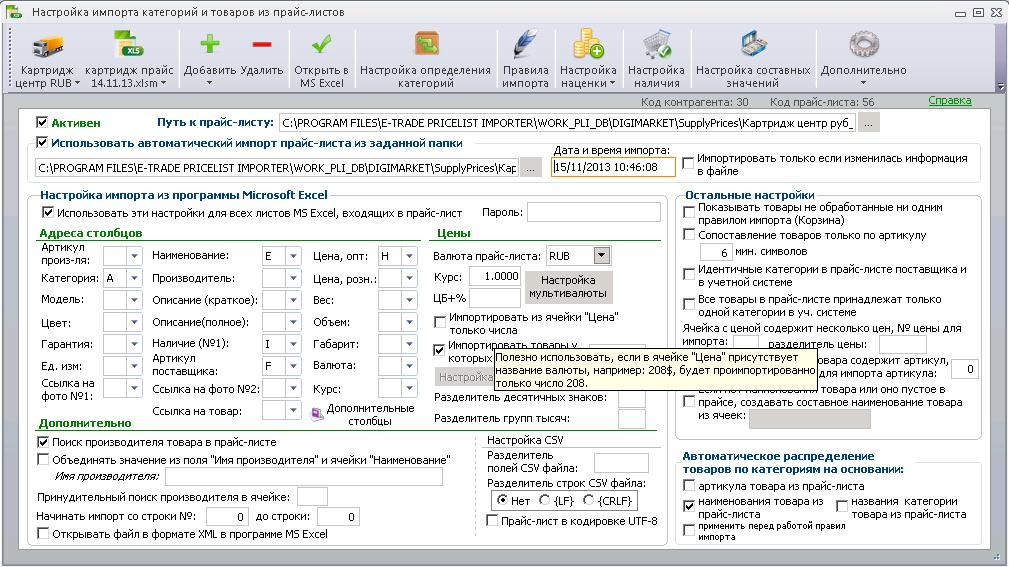Screen dimensions: 1009x567
Task: Open the Производитель column dropdown
Action: [x=293, y=278]
